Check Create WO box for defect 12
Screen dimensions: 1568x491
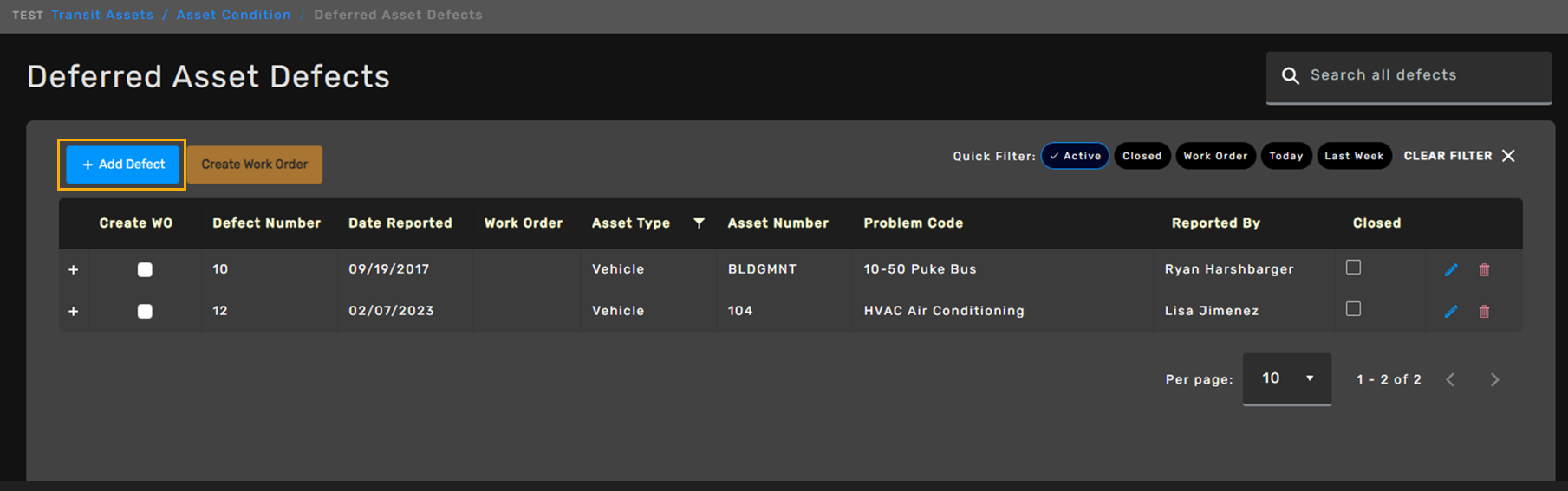click(x=145, y=312)
